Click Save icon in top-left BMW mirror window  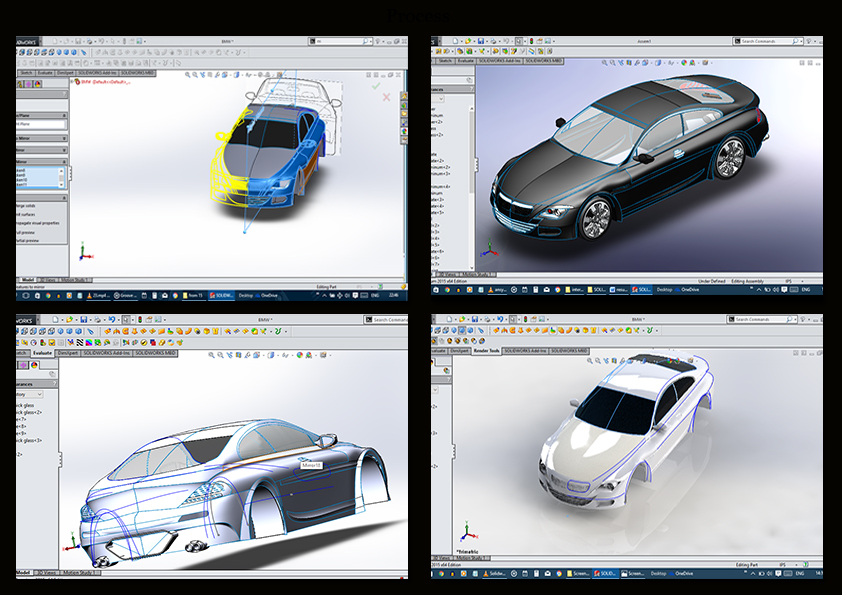[x=78, y=41]
